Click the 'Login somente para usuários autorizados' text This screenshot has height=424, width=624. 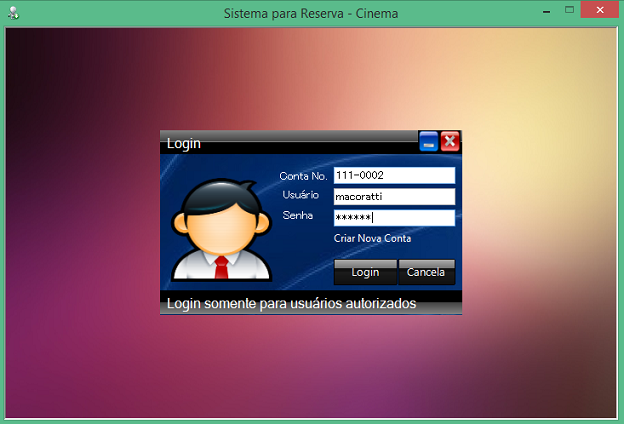291,303
